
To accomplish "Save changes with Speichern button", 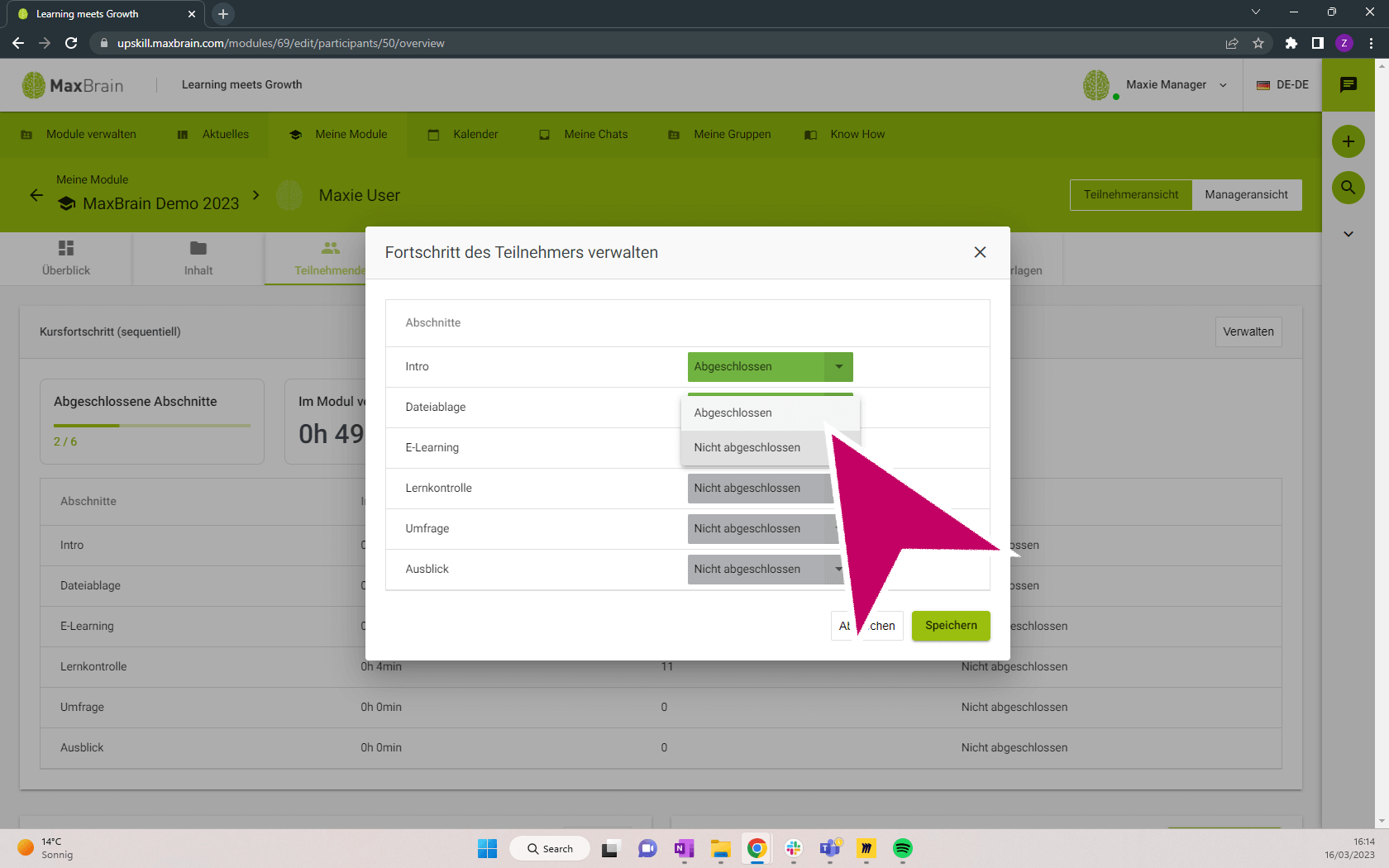I will pos(951,625).
